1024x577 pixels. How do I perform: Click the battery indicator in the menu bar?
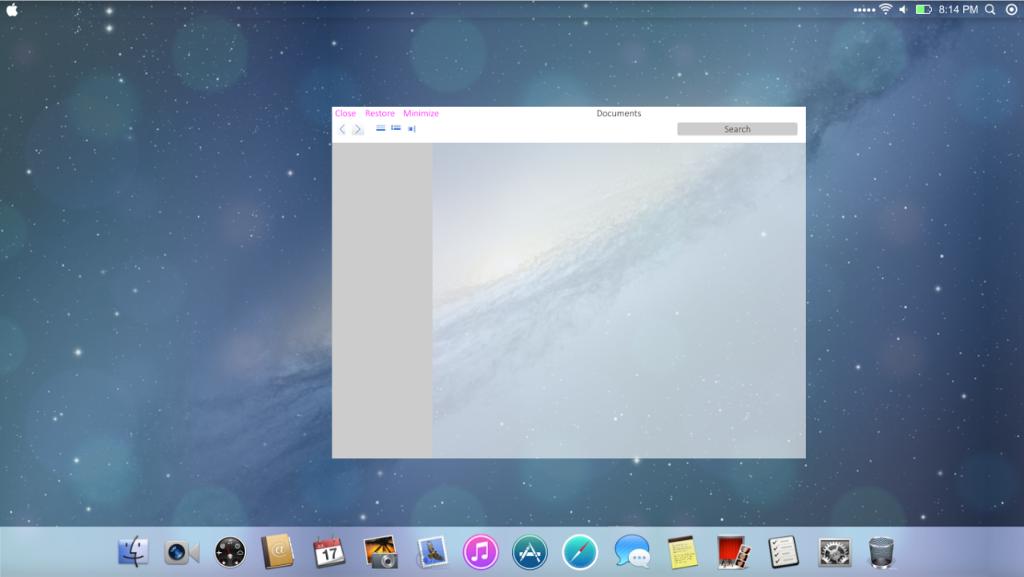pos(923,10)
